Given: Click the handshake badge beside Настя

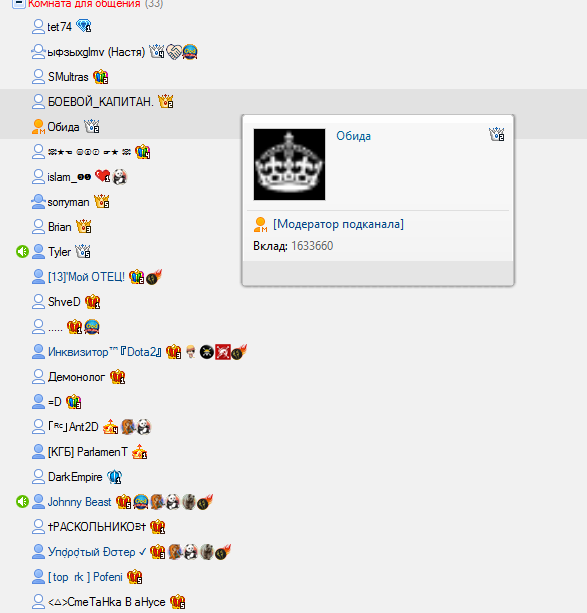Looking at the screenshot, I should pyautogui.click(x=174, y=52).
